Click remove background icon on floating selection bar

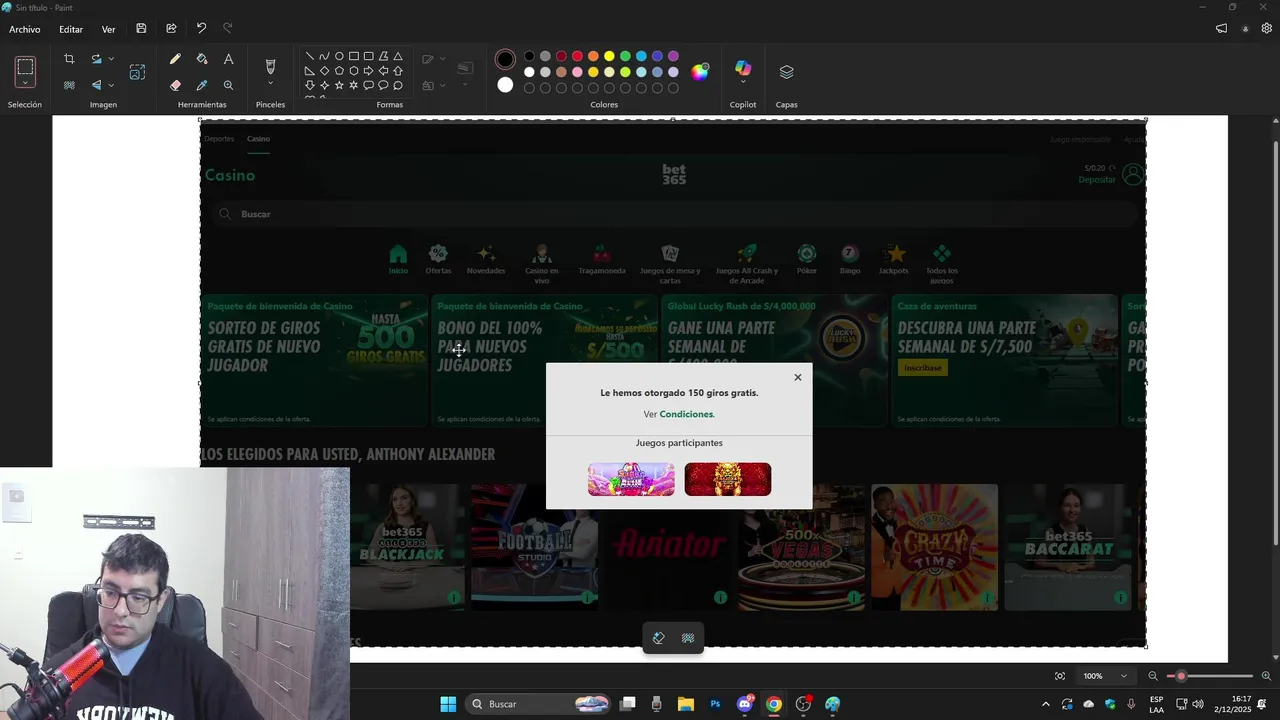pos(688,638)
